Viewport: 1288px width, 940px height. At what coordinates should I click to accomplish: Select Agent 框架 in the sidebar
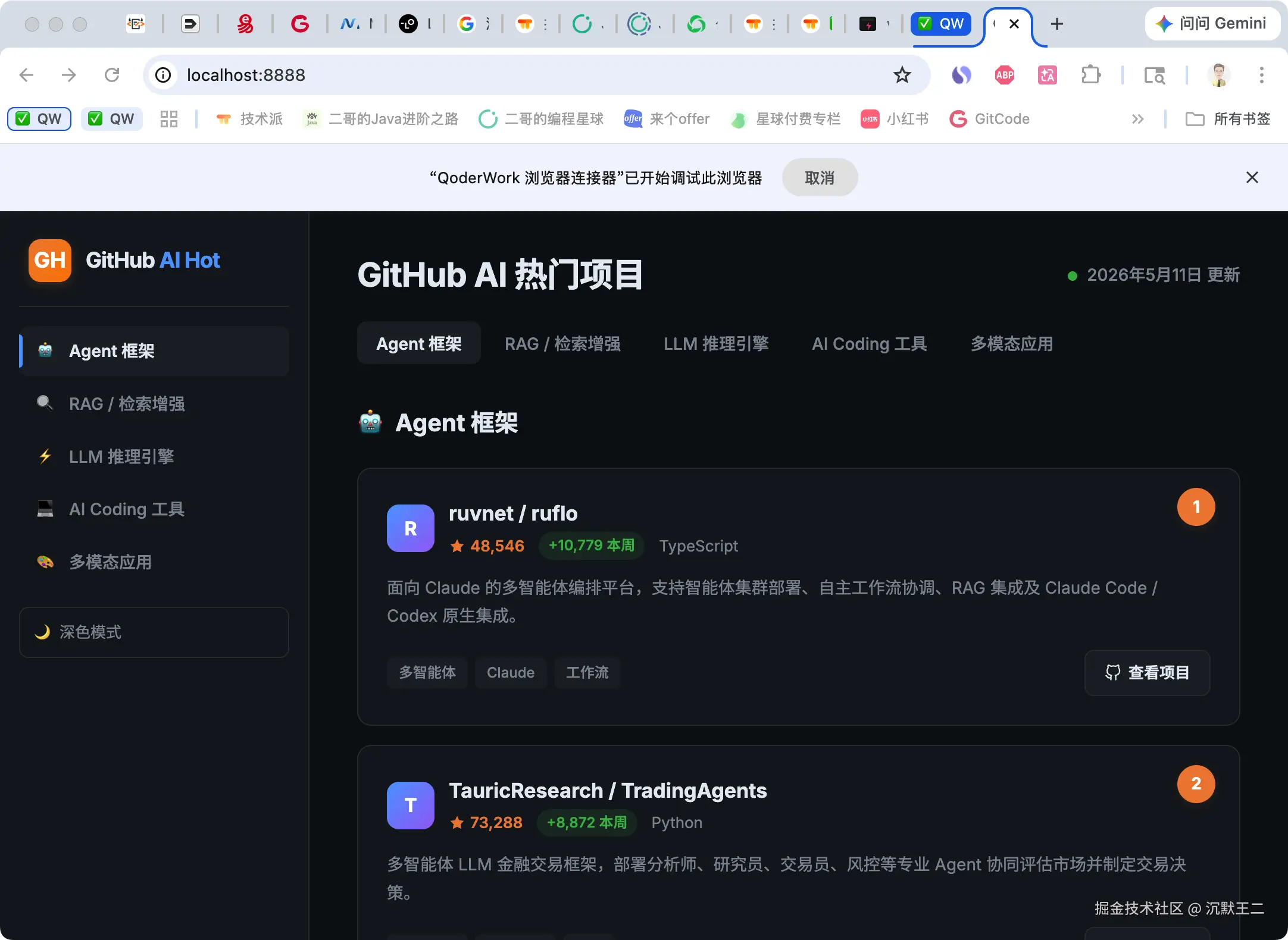[x=154, y=351]
